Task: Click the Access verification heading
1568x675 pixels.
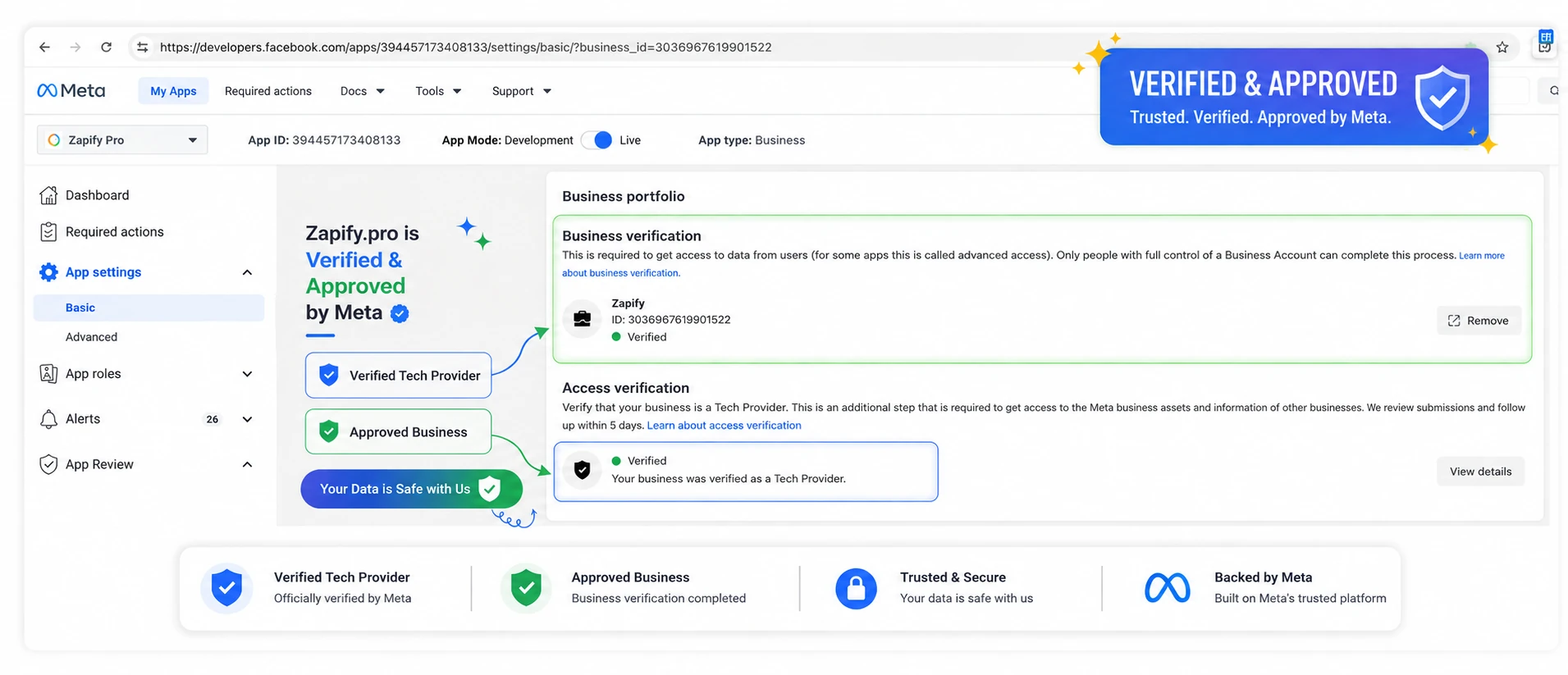Action: (625, 388)
